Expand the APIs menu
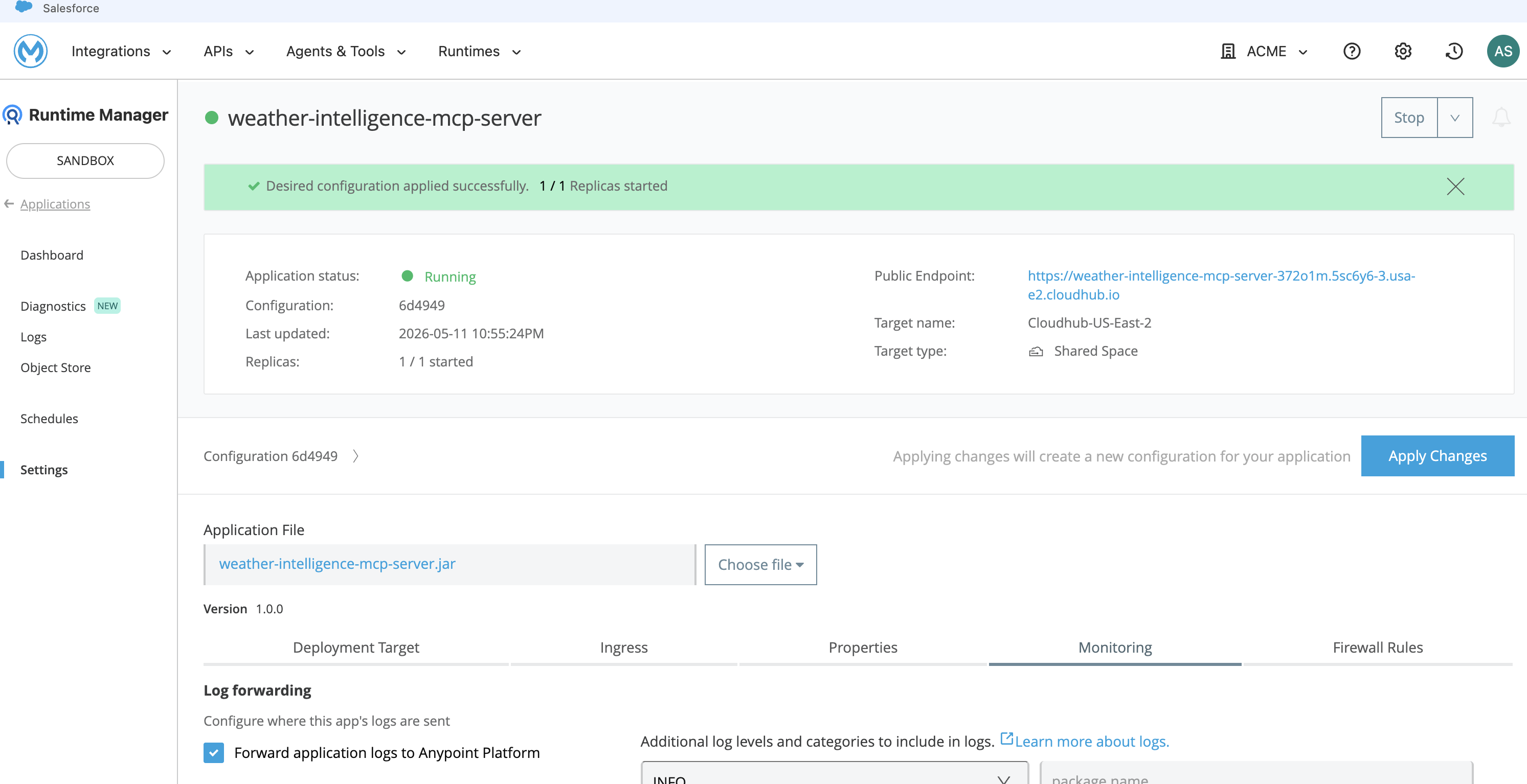Screen dimensions: 1527x784 click(x=229, y=52)
